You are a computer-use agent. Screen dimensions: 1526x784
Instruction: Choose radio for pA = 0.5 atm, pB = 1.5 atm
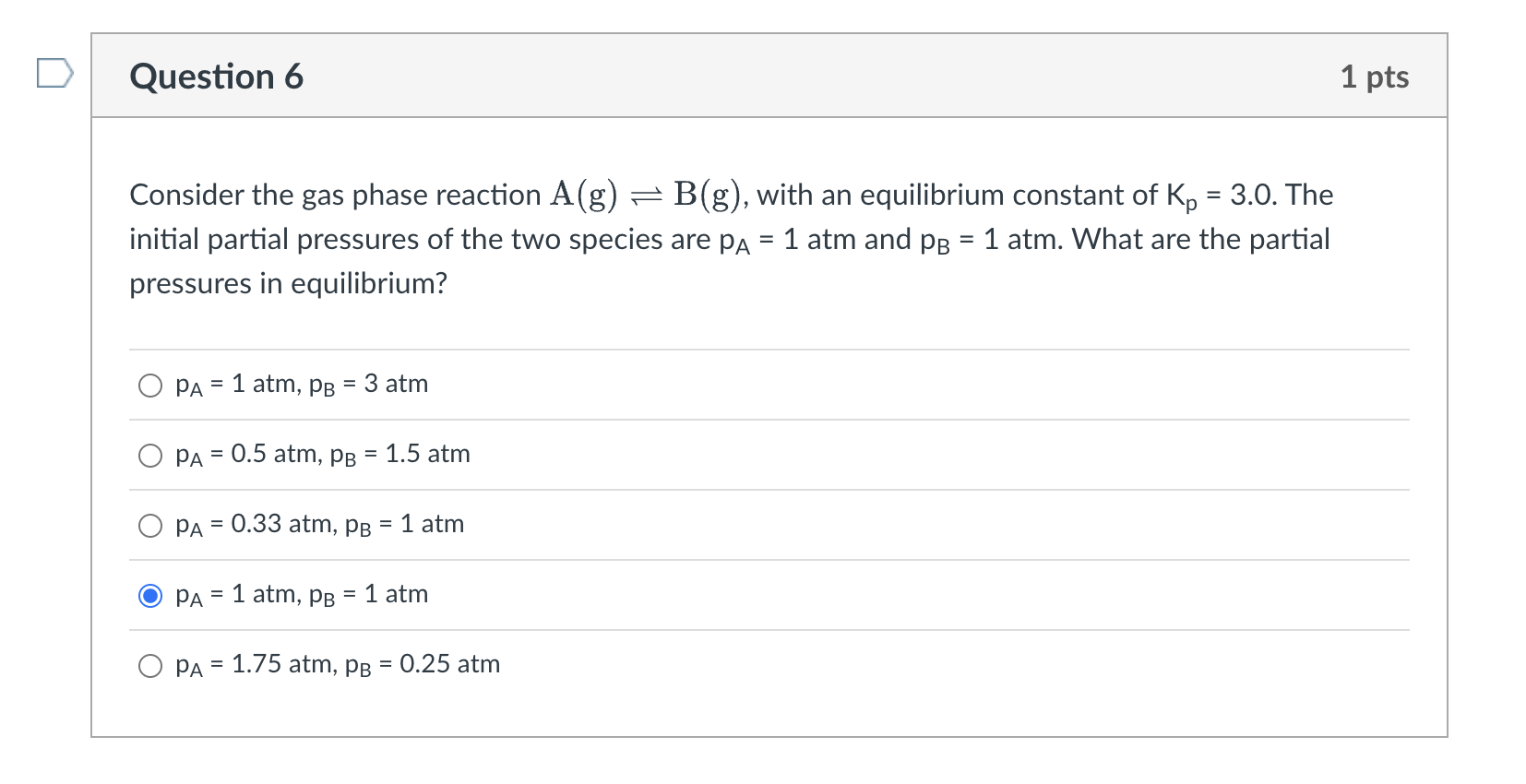tap(150, 456)
